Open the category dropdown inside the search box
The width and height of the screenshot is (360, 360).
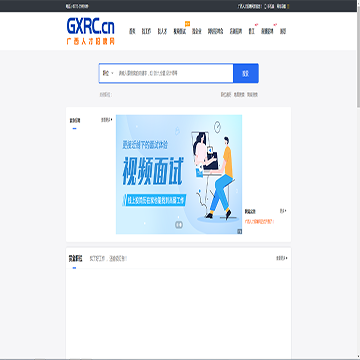[108, 73]
